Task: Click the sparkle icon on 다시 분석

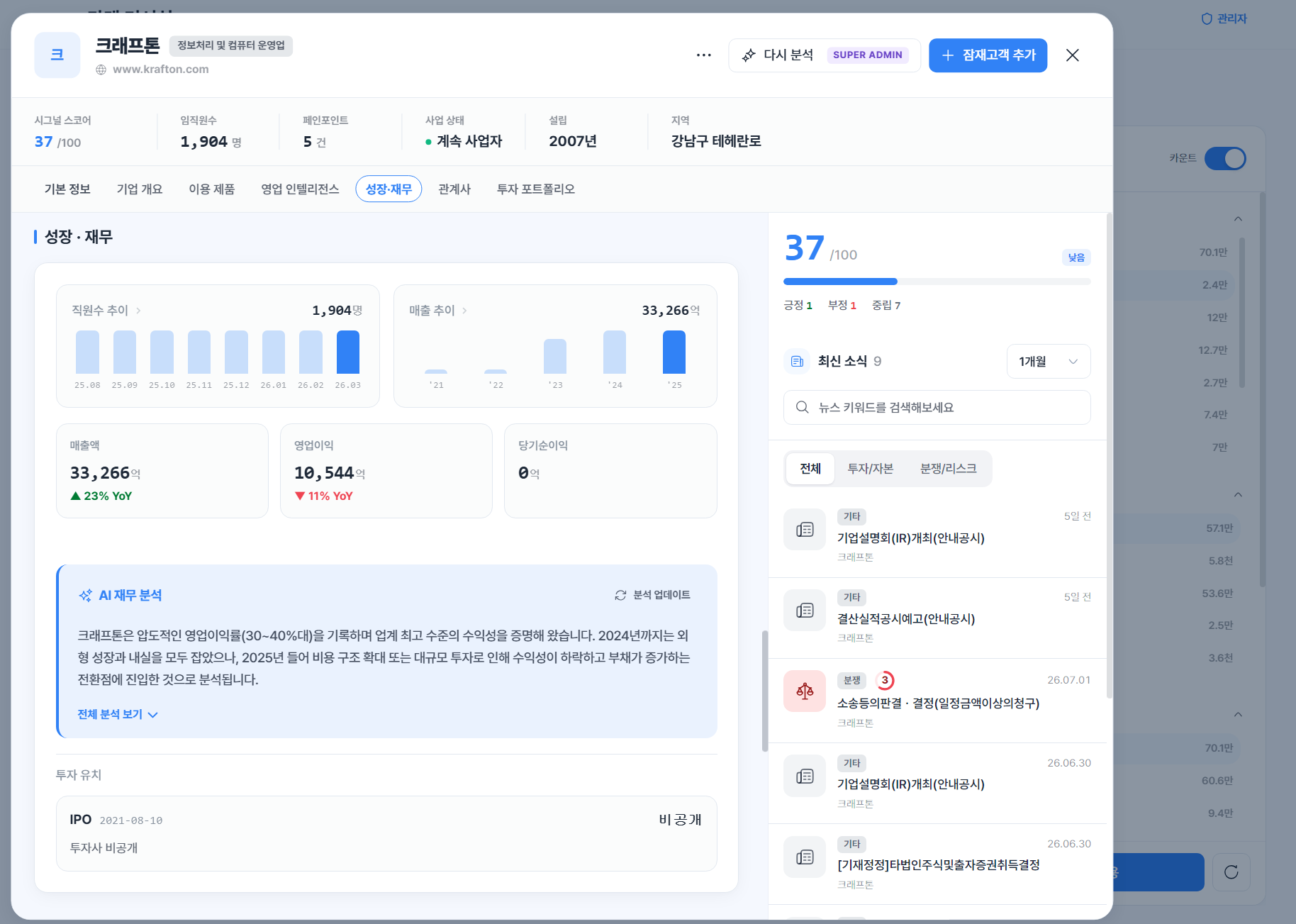Action: (749, 55)
